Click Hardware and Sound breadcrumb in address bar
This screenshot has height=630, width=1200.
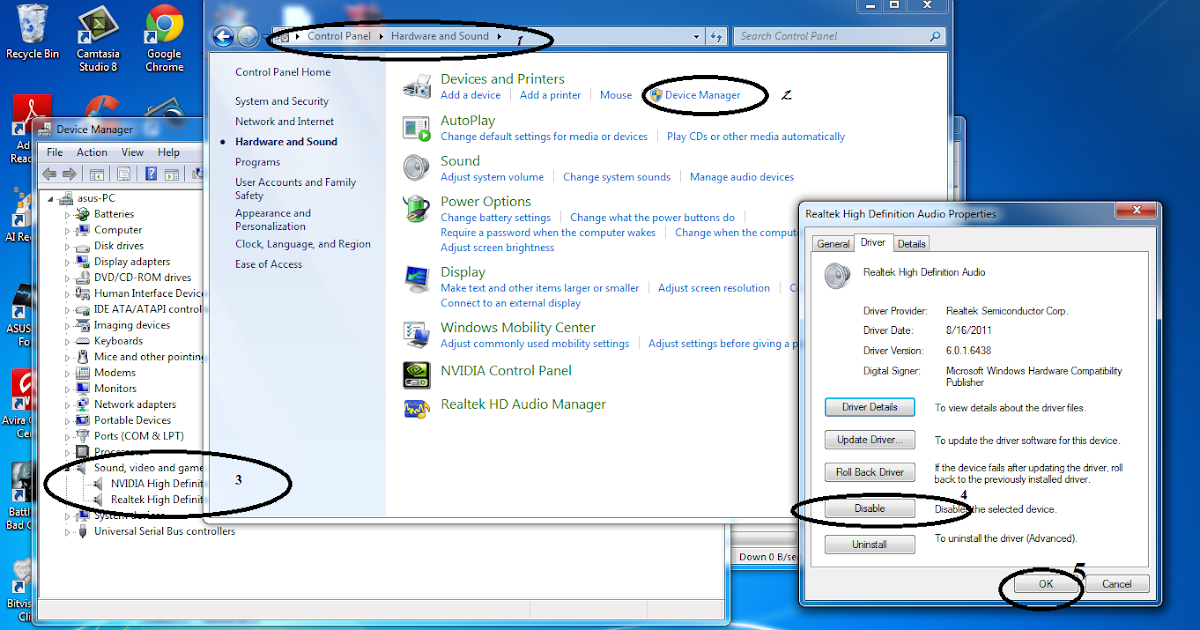click(440, 36)
